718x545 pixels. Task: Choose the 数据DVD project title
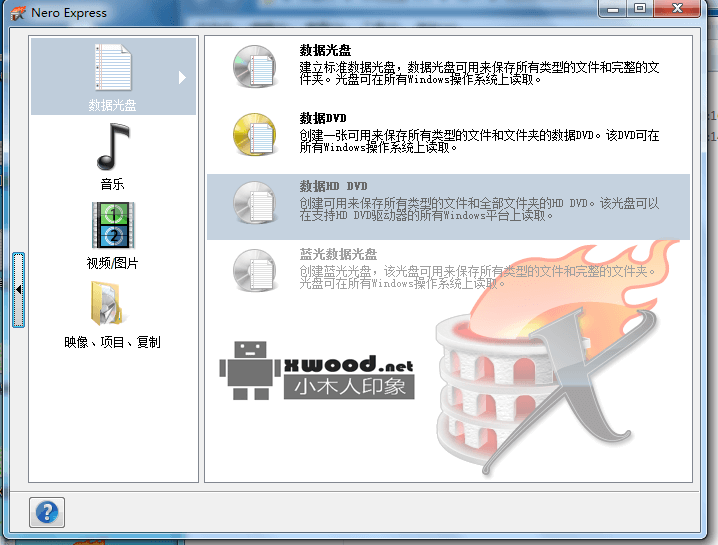point(323,118)
